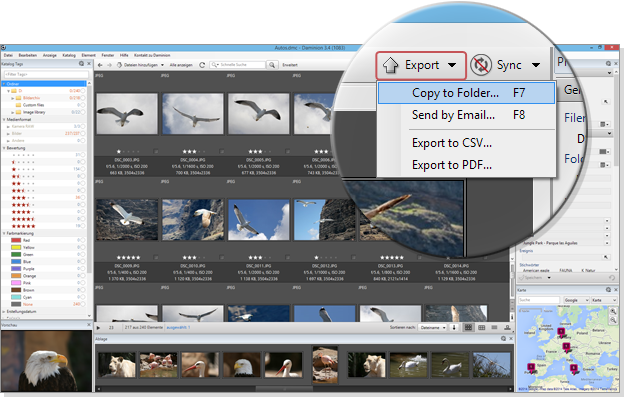The width and height of the screenshot is (624, 397).
Task: Switch to large thumbnail grid view
Action: (x=468, y=327)
